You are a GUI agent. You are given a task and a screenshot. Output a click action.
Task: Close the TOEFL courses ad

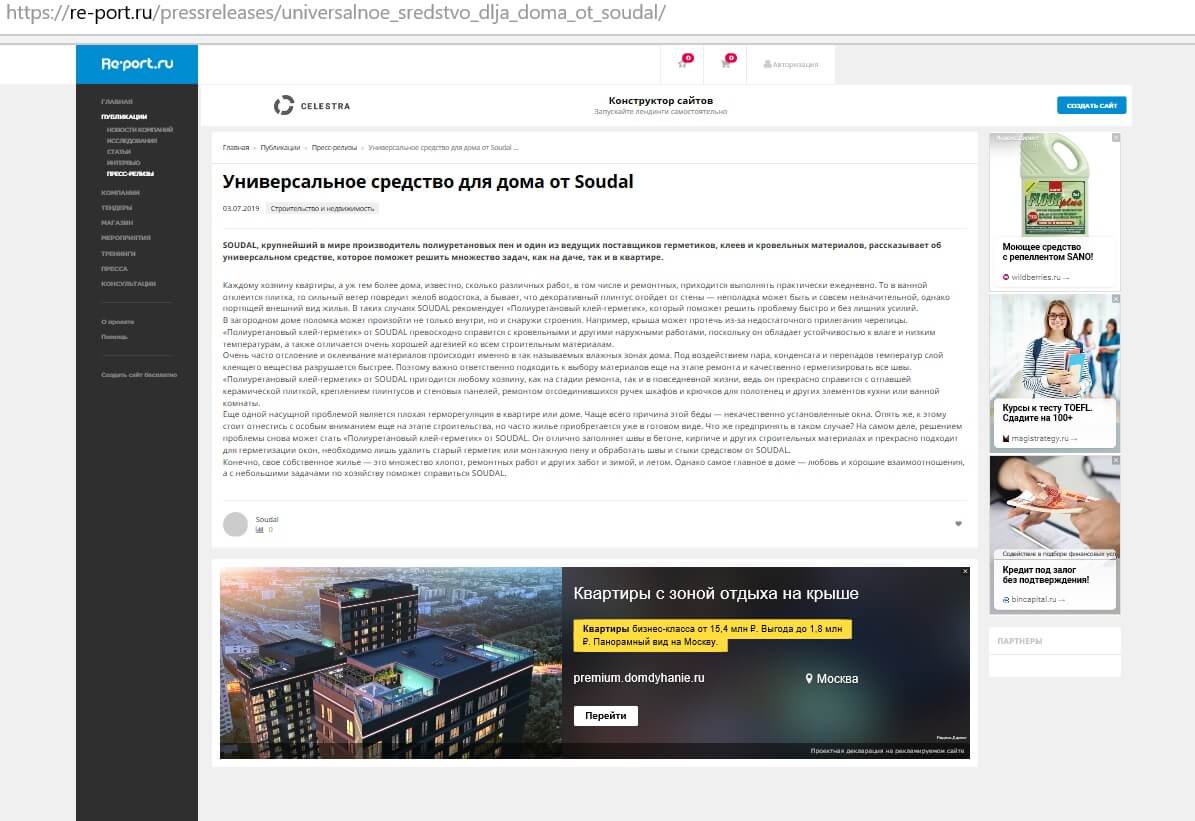pyautogui.click(x=1116, y=299)
